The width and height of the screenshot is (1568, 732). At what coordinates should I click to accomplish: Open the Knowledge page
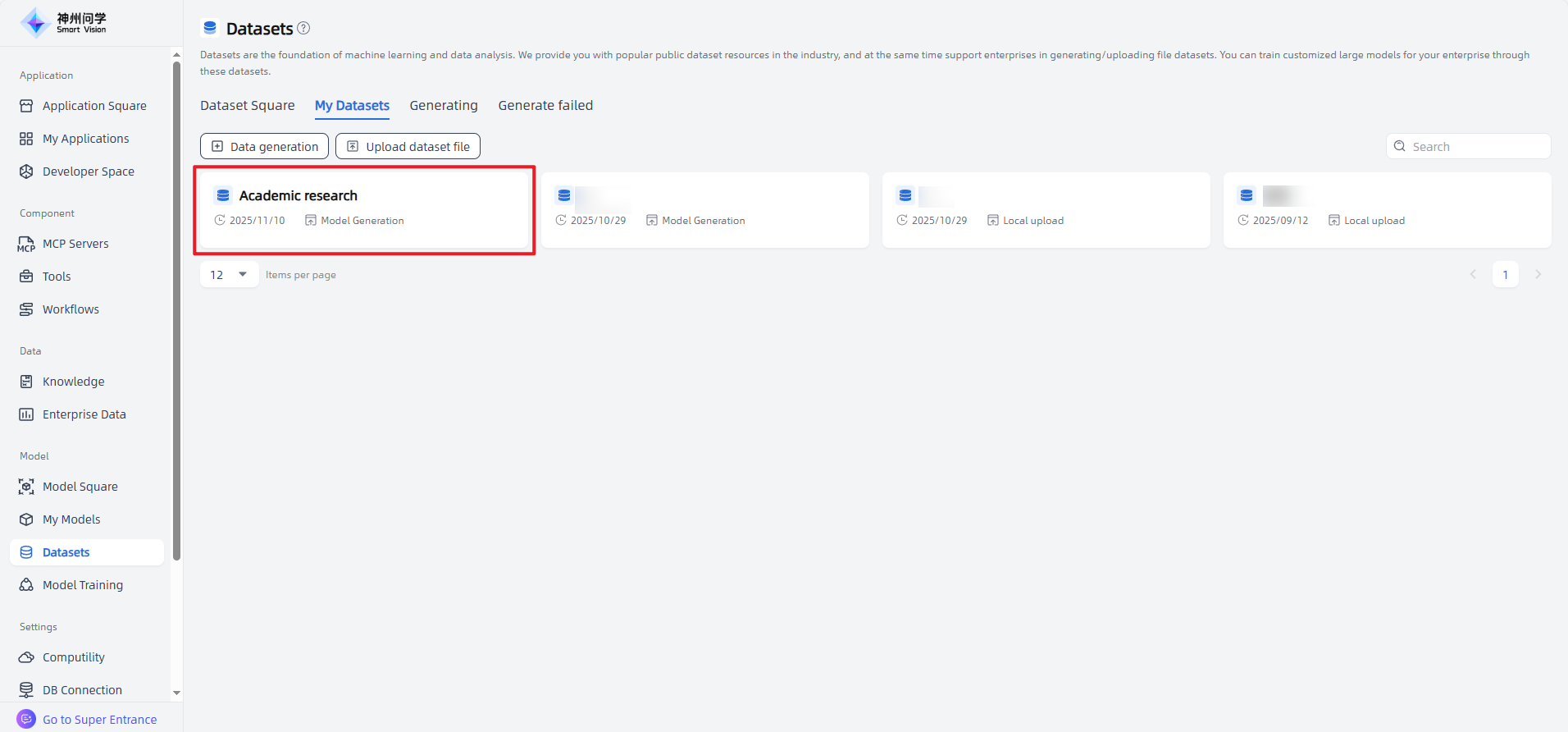73,382
